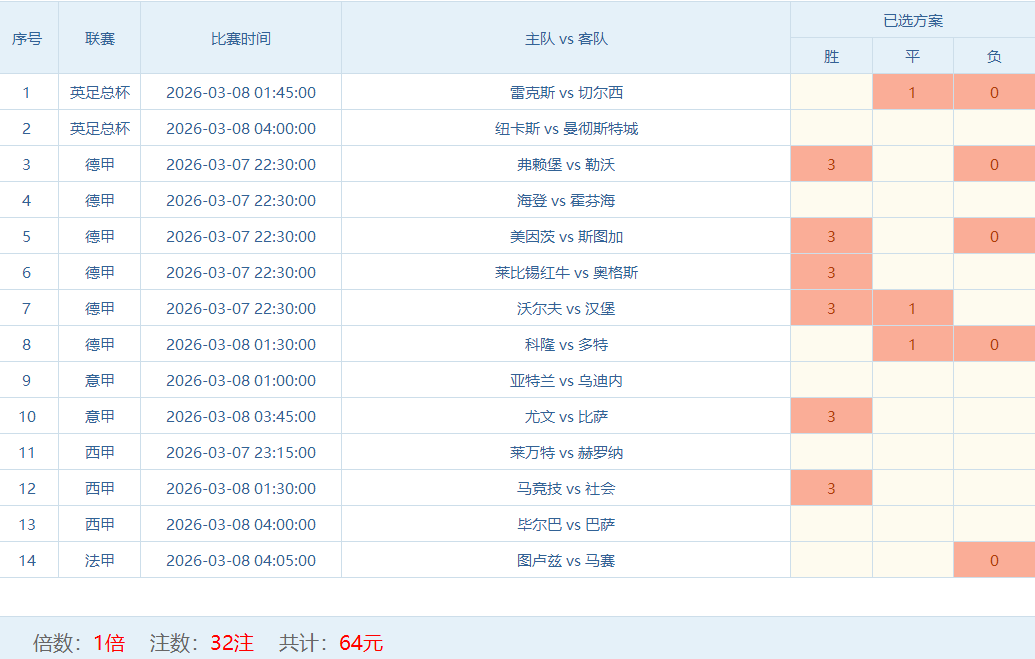Click the 联赛 column header
This screenshot has width=1035, height=659.
coord(100,39)
